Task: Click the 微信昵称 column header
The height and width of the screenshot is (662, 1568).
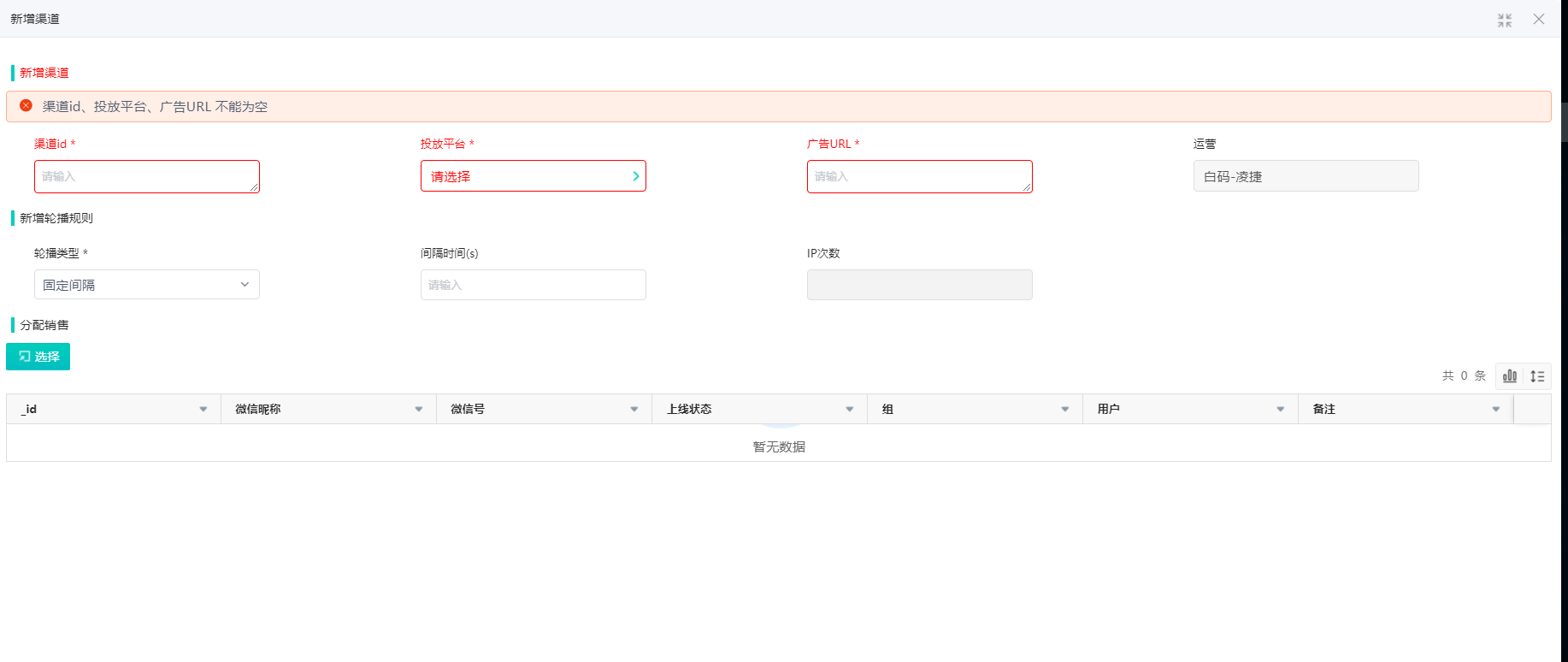Action: point(329,409)
